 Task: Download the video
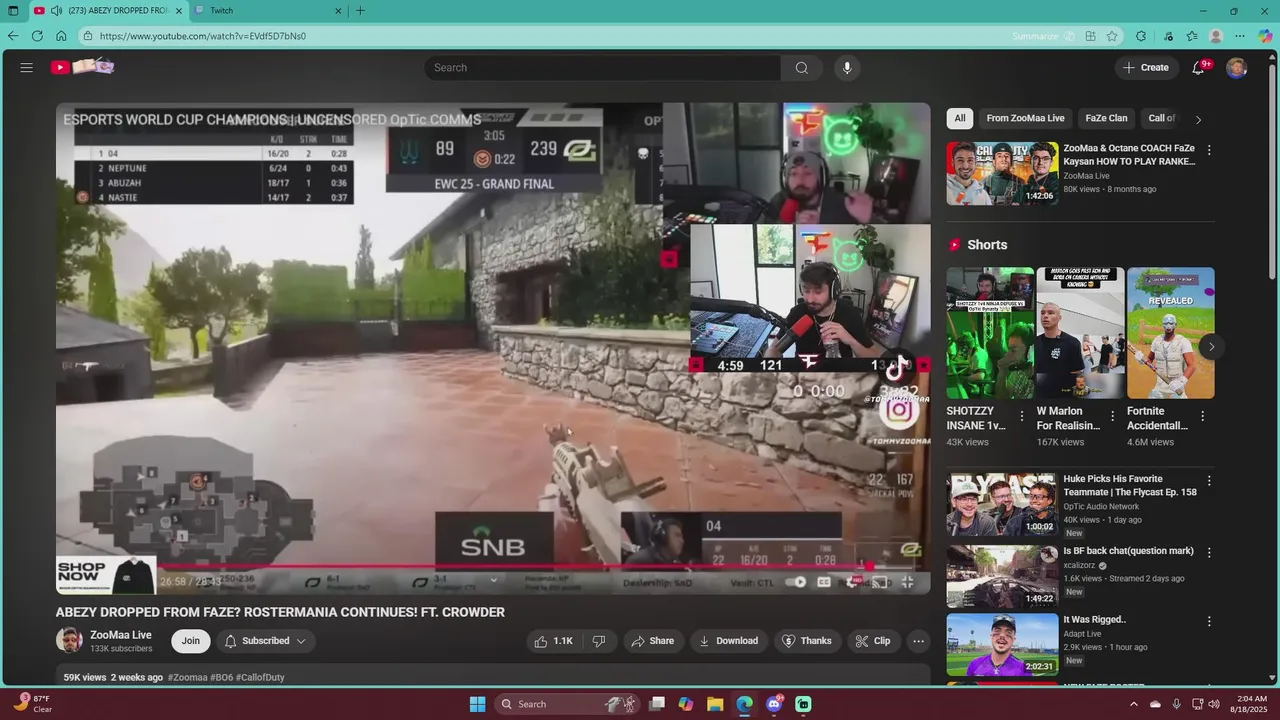(728, 641)
